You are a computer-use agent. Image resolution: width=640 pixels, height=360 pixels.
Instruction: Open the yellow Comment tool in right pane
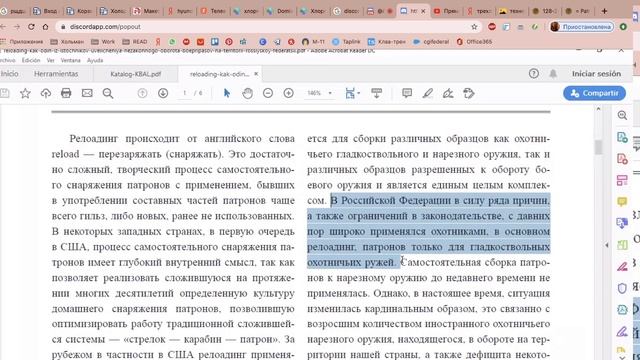click(622, 202)
